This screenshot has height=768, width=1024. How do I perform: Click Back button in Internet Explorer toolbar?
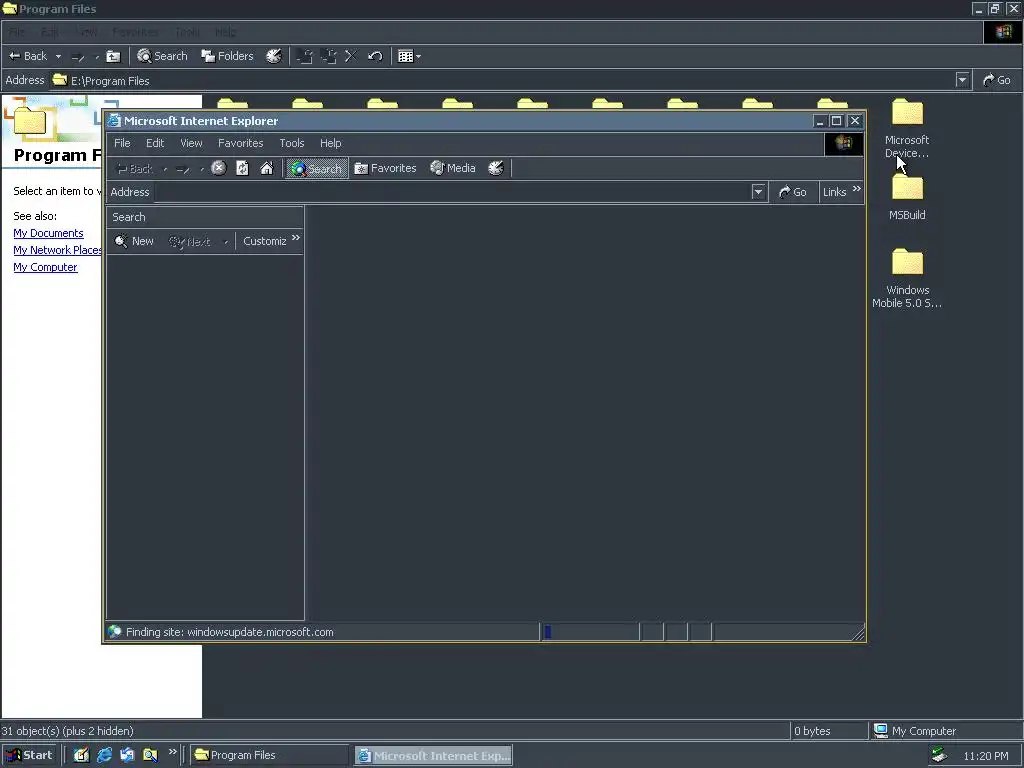tap(134, 168)
